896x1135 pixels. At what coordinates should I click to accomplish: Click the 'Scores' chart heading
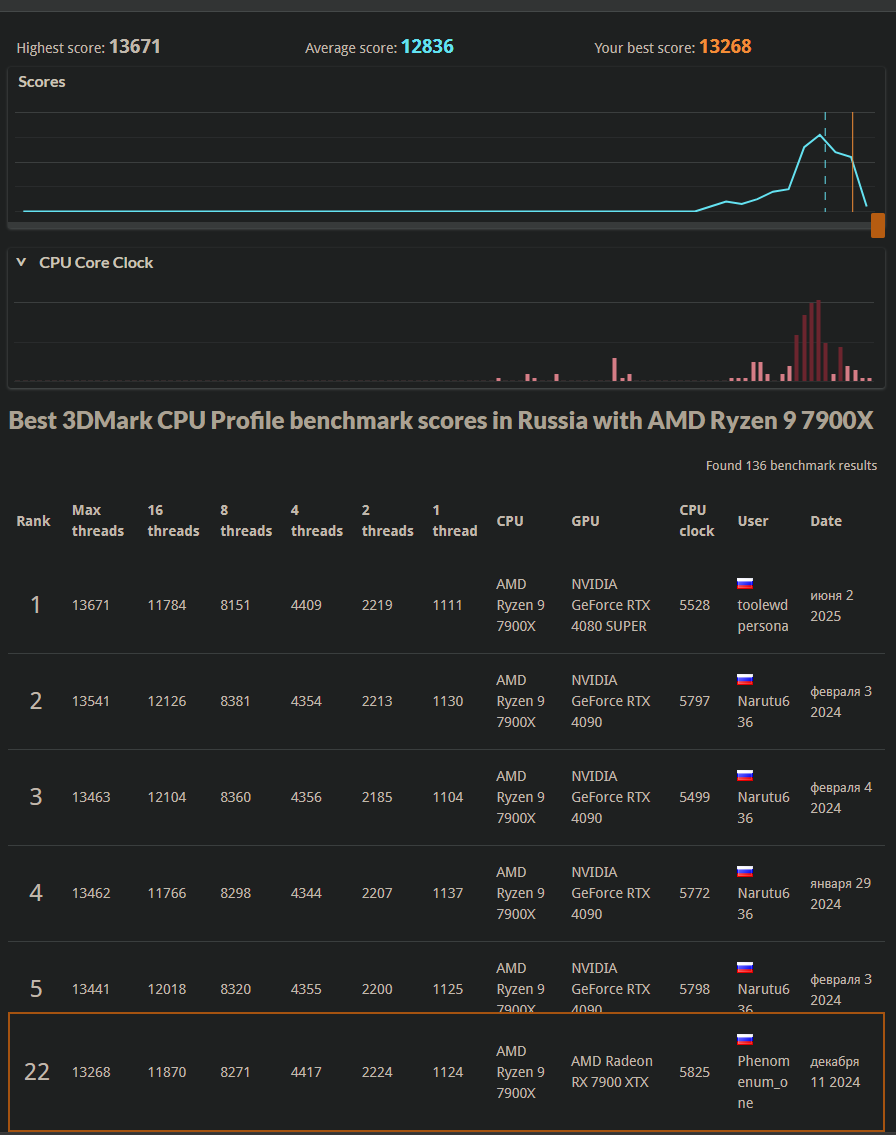[x=41, y=82]
